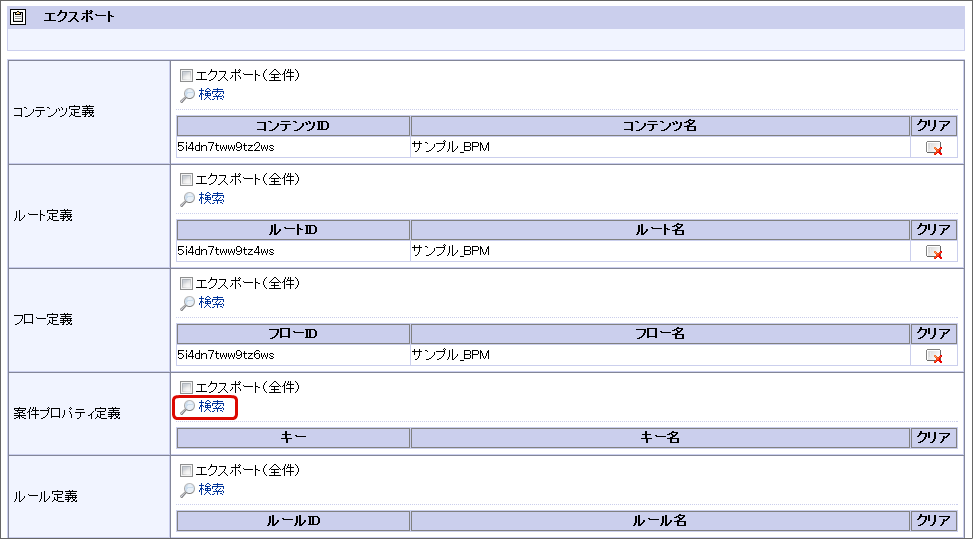Screen dimensions: 973x539
Task: Click the 案件プロパティ定義 section label
Action: [x=67, y=414]
